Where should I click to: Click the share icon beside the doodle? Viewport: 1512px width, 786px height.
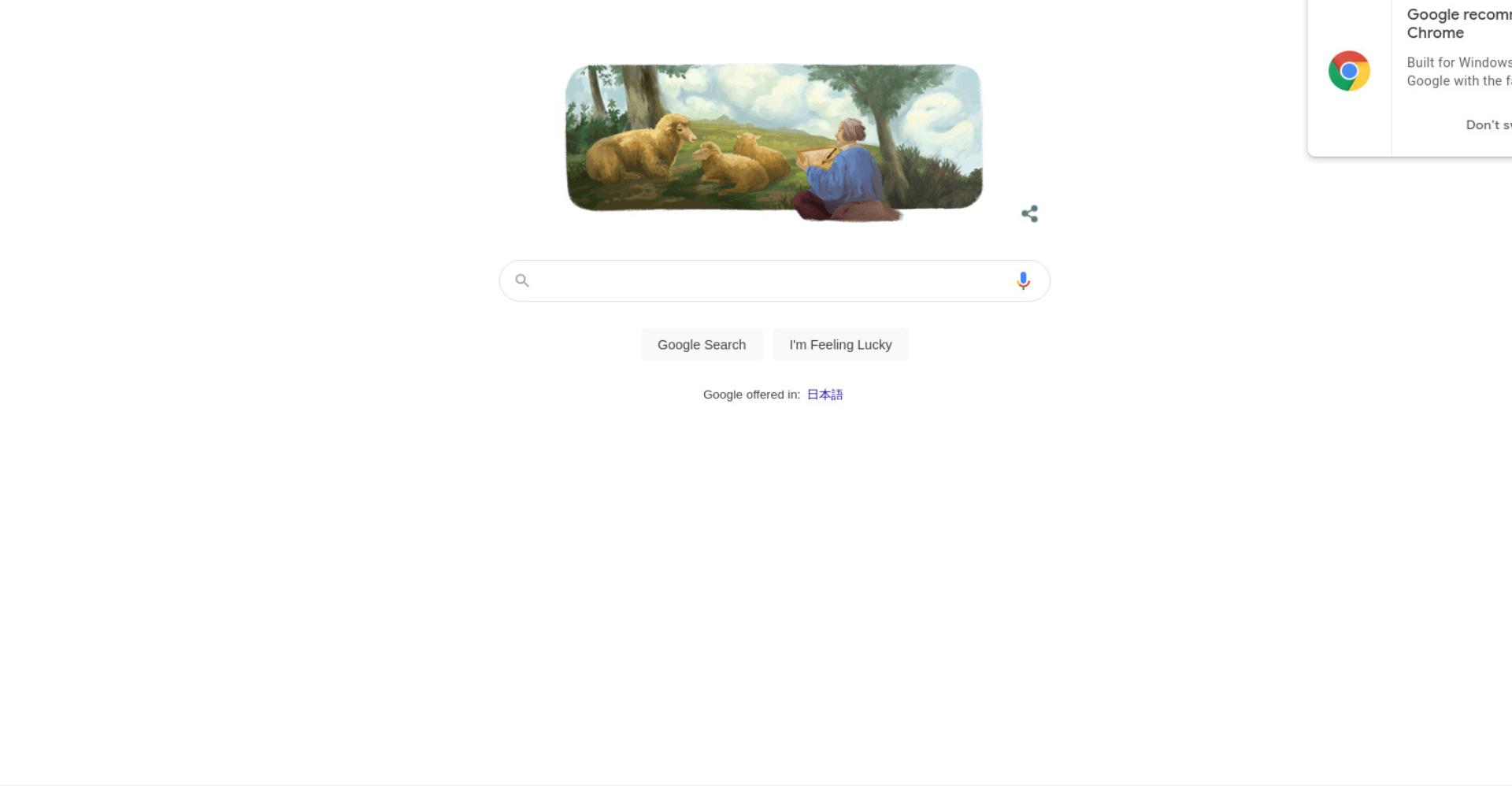pyautogui.click(x=1029, y=213)
